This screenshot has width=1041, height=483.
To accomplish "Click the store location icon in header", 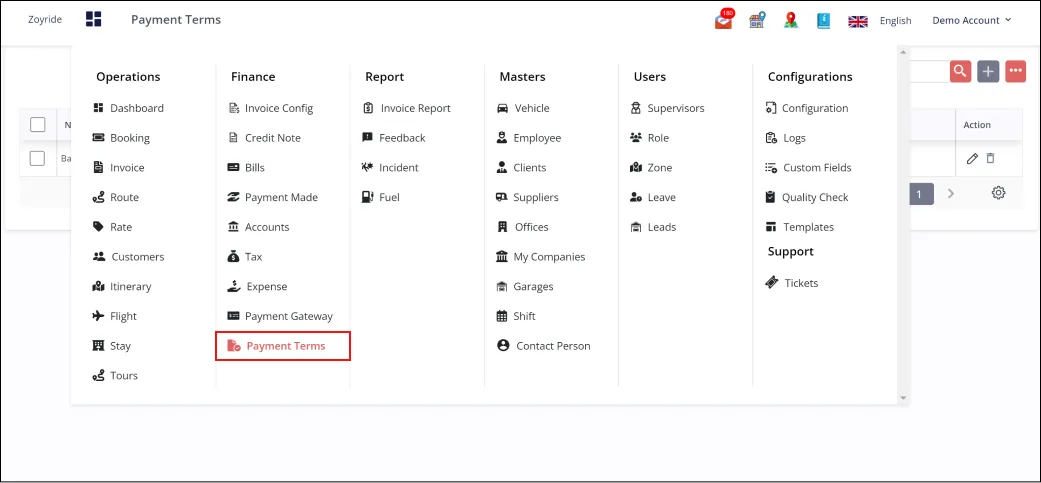I will [757, 21].
